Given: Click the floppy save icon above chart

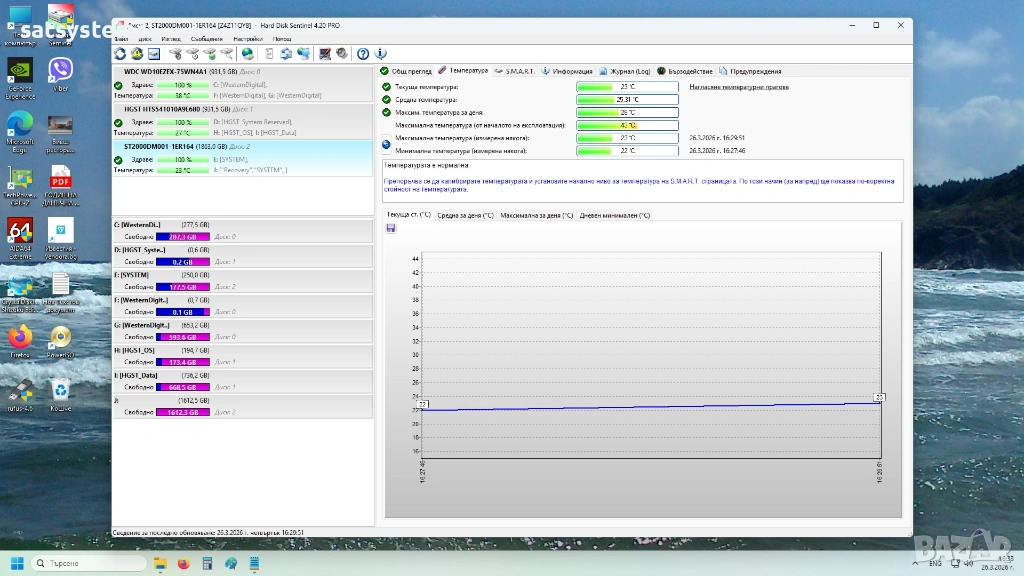Looking at the screenshot, I should 390,228.
